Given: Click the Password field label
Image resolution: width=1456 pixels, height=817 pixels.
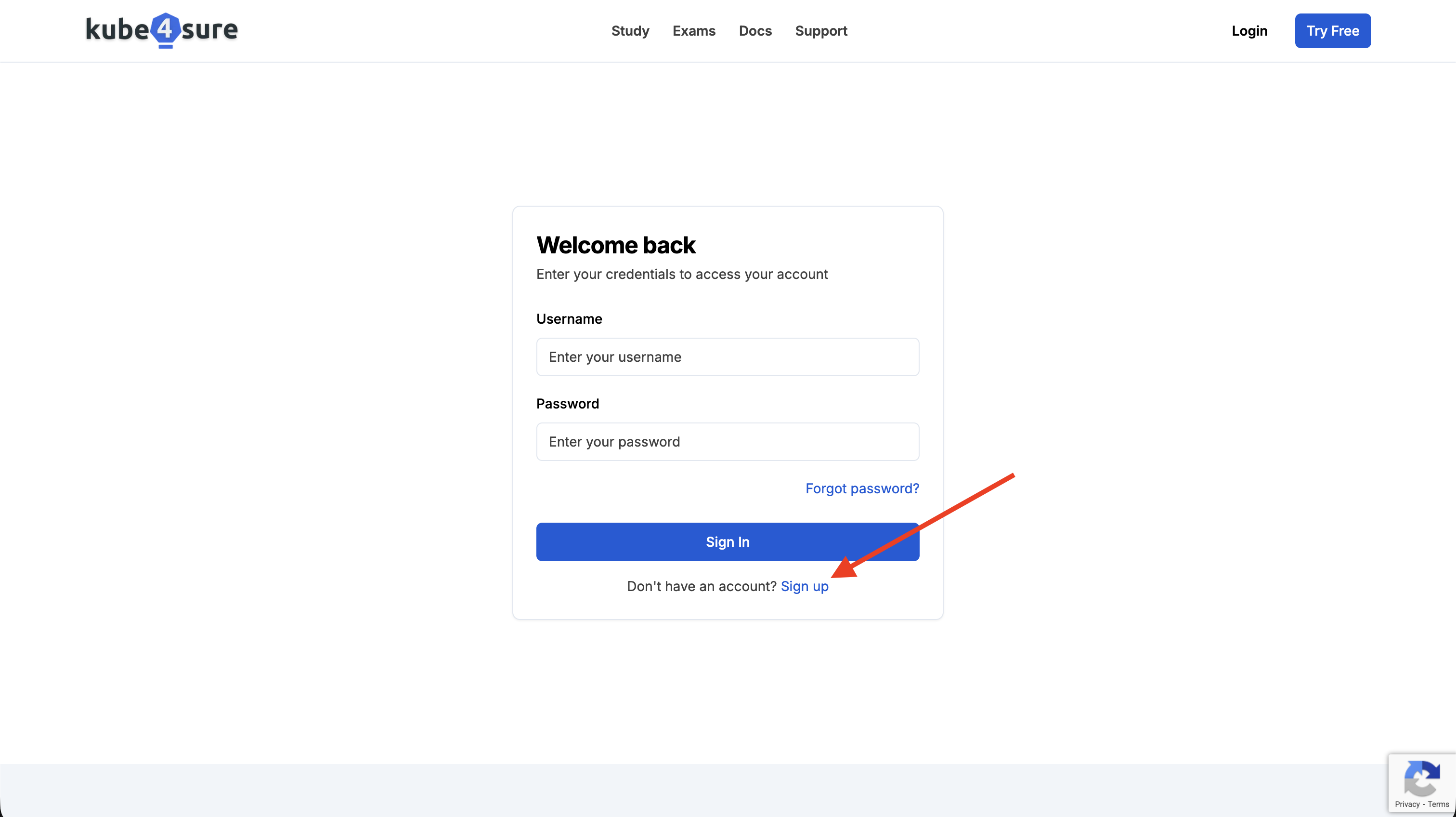Looking at the screenshot, I should tap(568, 404).
